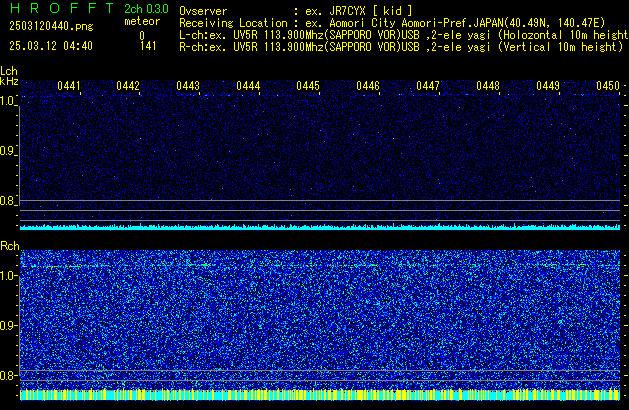The image size is (629, 410).
Task: Click the date stamp 25.03.12 04:40
Action: pos(51,46)
